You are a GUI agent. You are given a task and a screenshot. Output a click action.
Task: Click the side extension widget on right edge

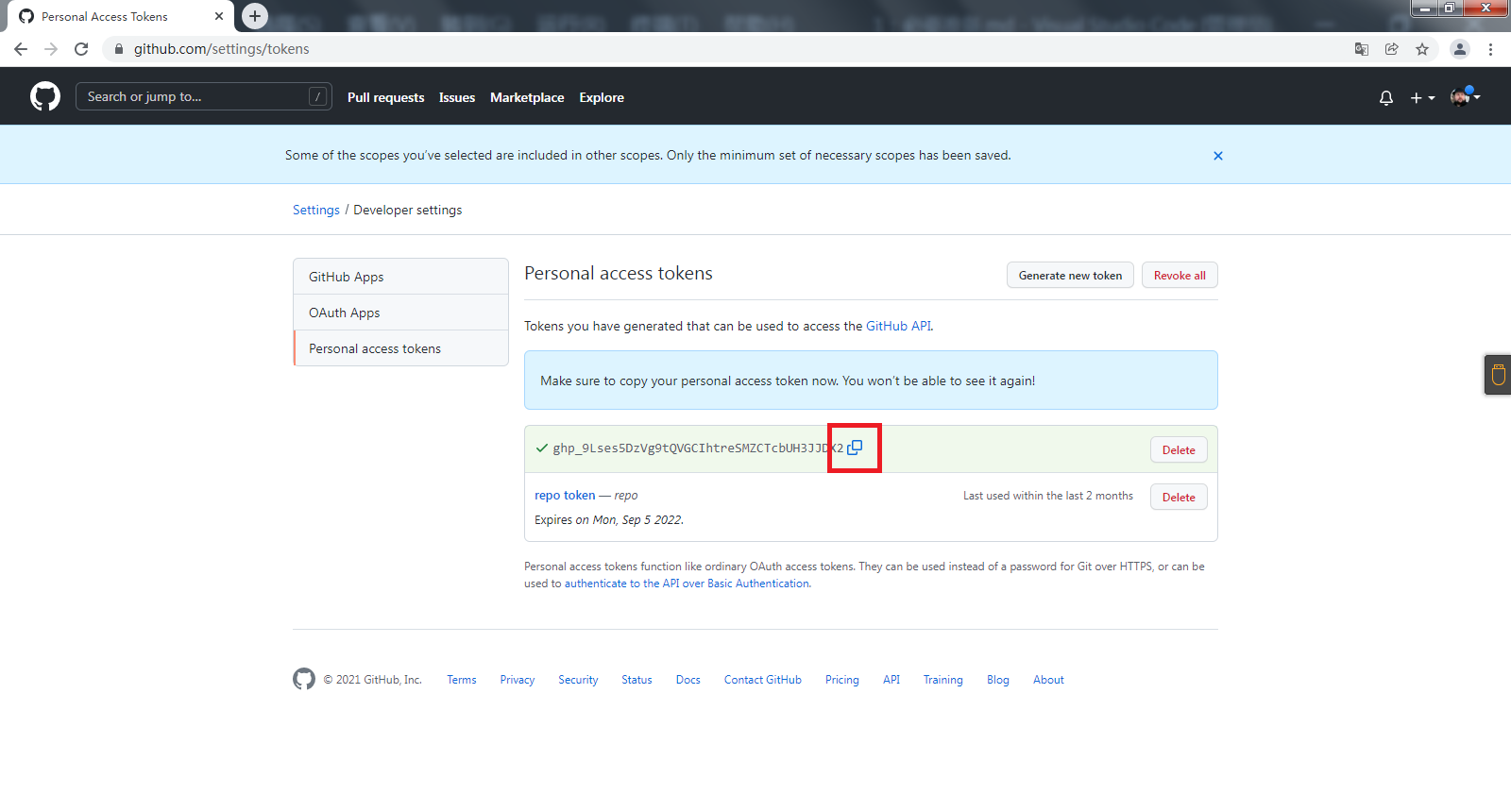coord(1498,375)
